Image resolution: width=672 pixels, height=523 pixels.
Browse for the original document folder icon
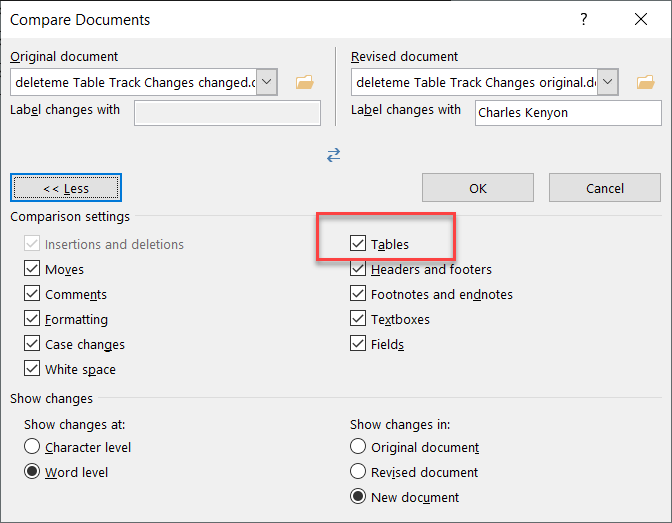[x=305, y=82]
